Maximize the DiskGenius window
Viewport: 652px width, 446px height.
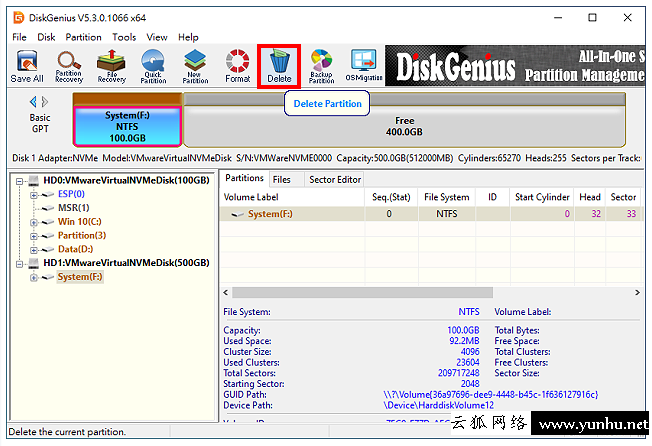pyautogui.click(x=592, y=17)
